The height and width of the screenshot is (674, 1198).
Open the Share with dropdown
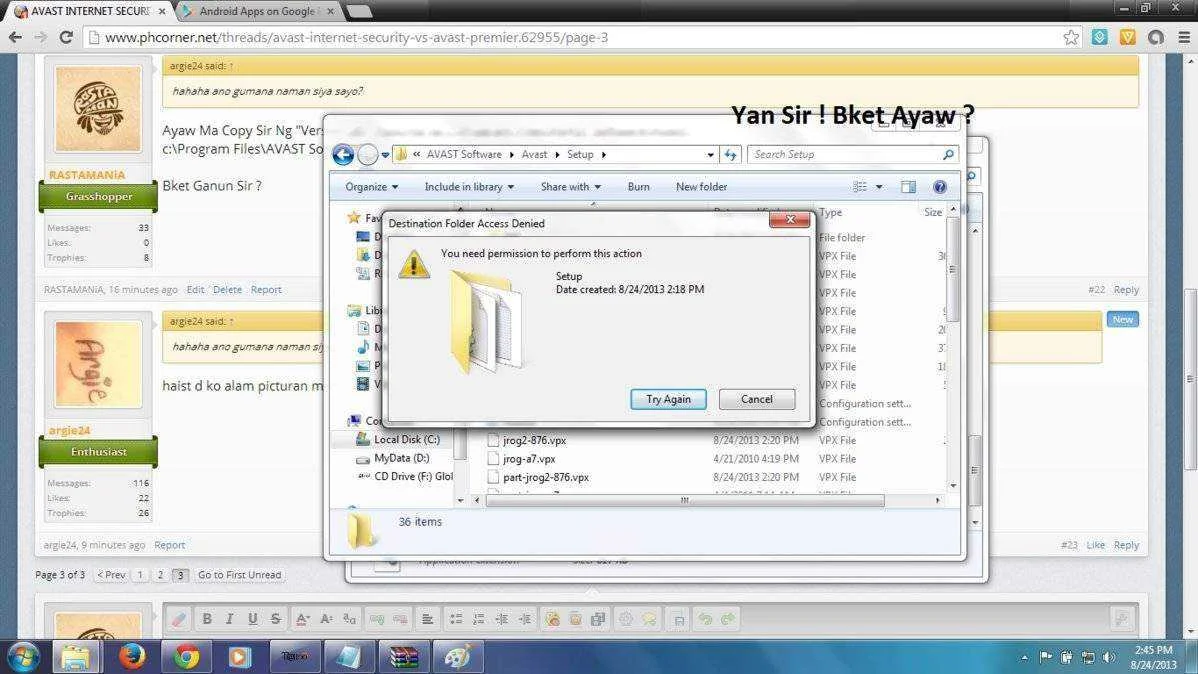[571, 186]
